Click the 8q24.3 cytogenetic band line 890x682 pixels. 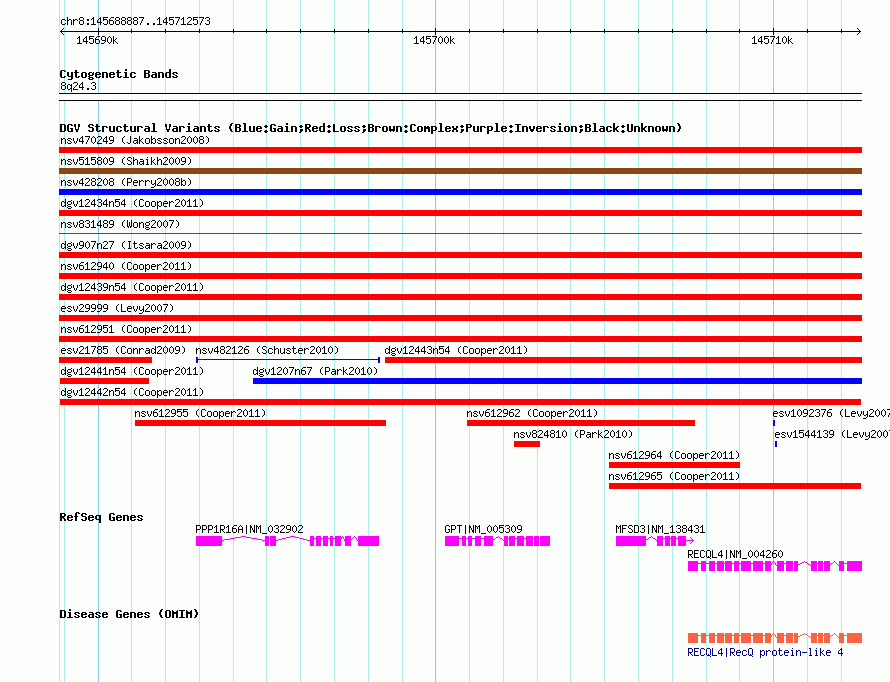460,97
